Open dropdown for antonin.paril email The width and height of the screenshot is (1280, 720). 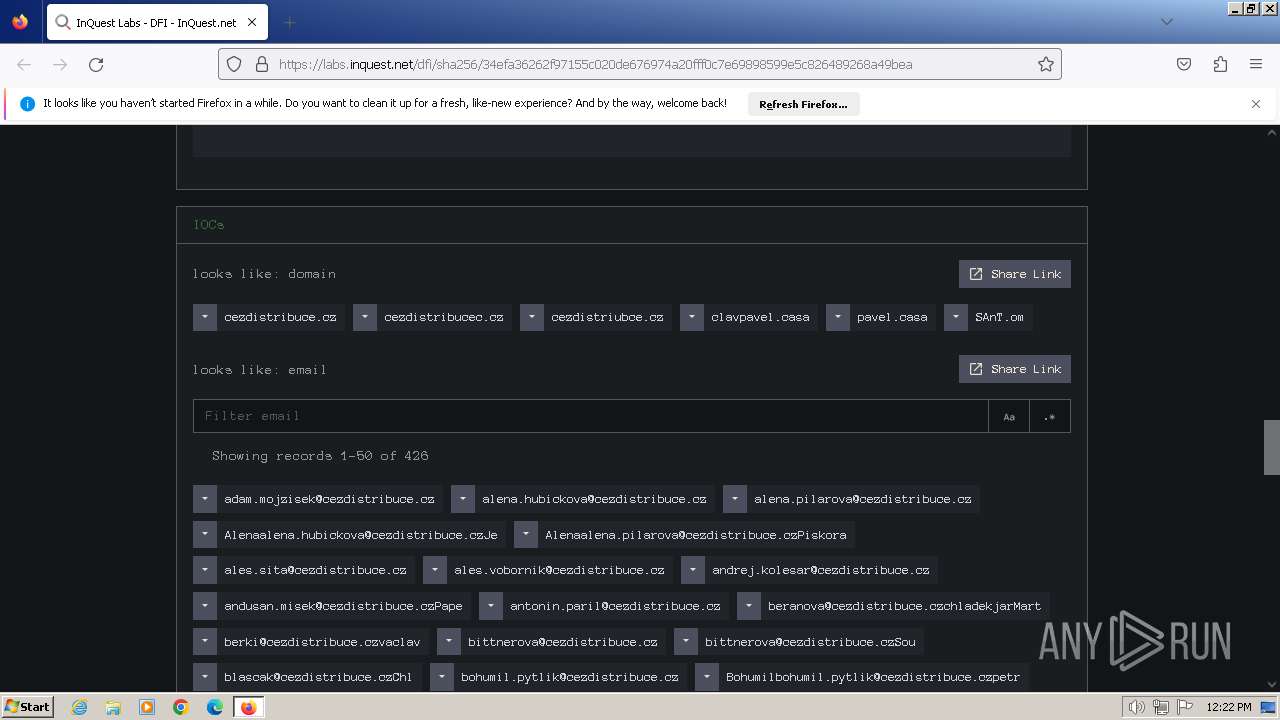[491, 606]
